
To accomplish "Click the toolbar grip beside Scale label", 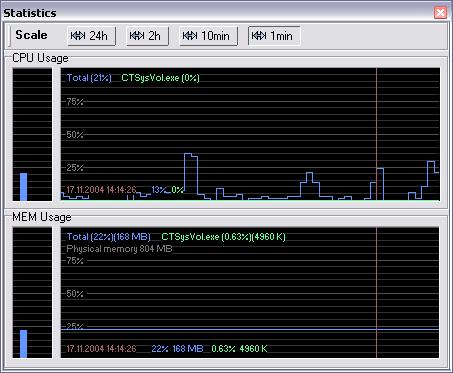I will [x=9, y=36].
